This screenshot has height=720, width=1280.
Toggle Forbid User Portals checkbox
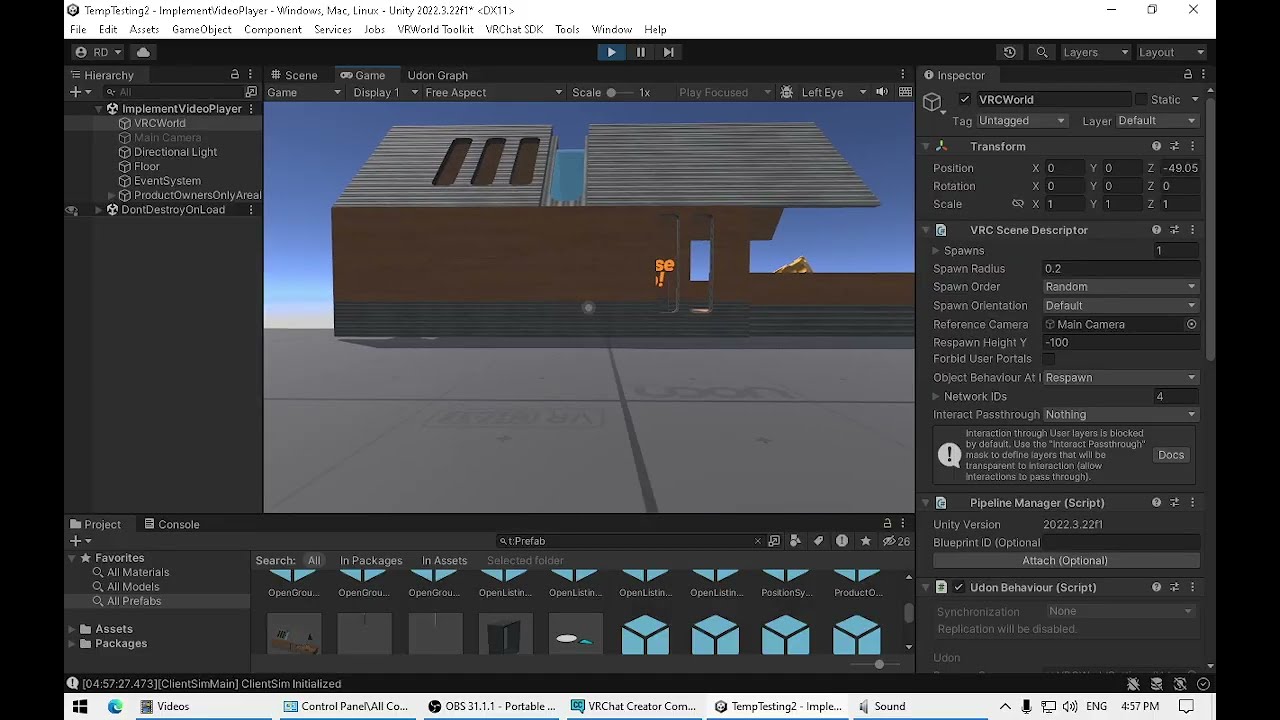1048,359
